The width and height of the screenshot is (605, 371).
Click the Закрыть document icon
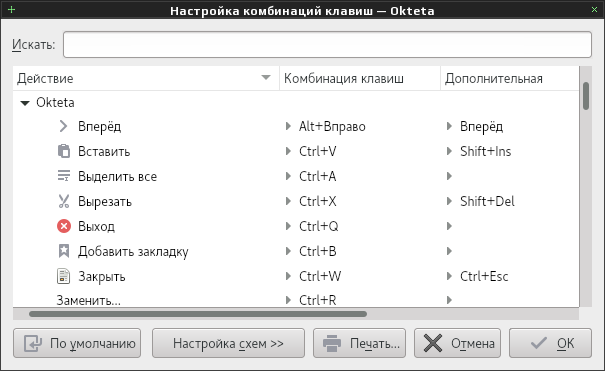point(64,276)
